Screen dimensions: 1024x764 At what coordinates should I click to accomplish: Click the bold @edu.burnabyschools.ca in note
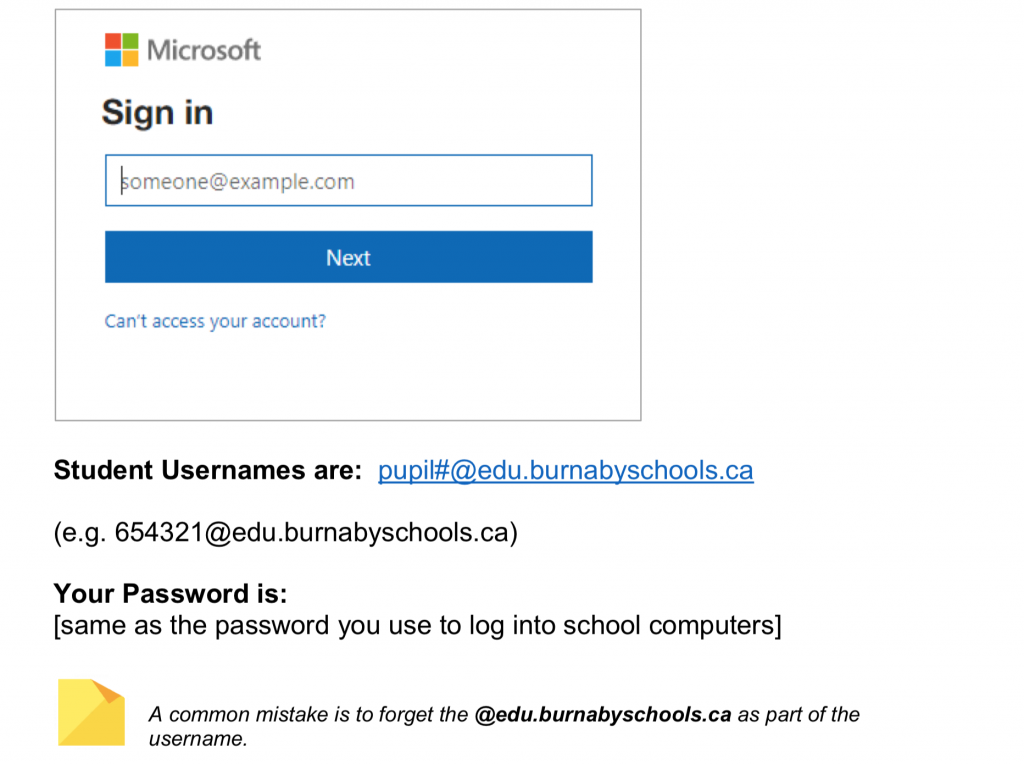pyautogui.click(x=603, y=714)
